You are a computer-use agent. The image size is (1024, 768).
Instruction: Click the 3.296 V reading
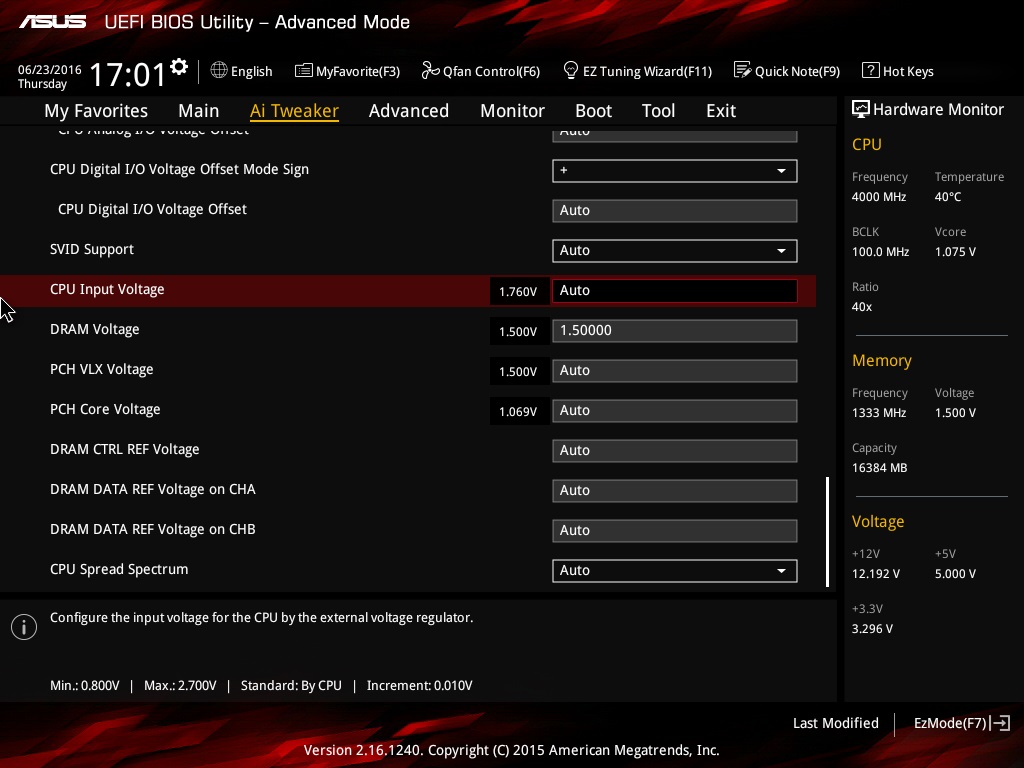click(872, 629)
